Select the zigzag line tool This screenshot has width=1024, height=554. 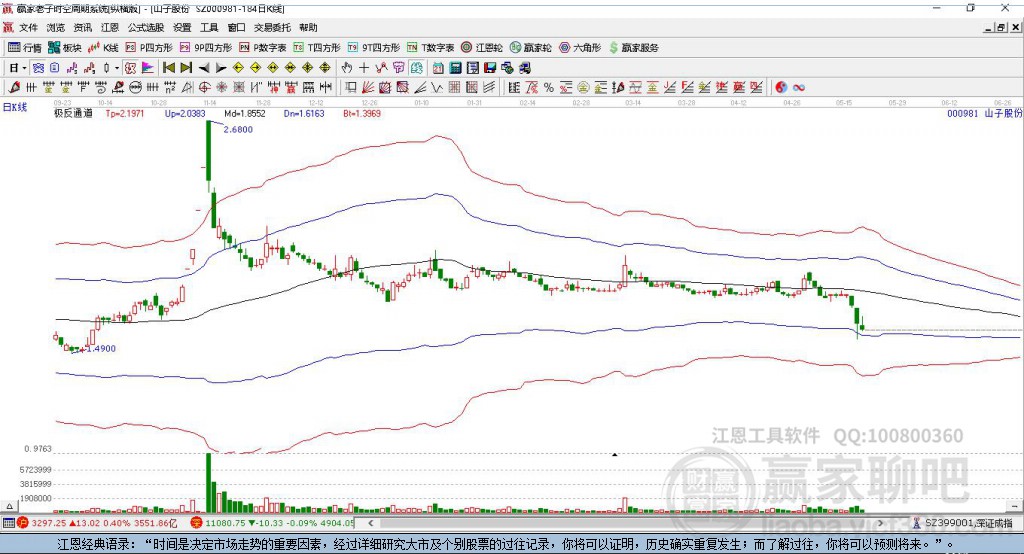436,88
